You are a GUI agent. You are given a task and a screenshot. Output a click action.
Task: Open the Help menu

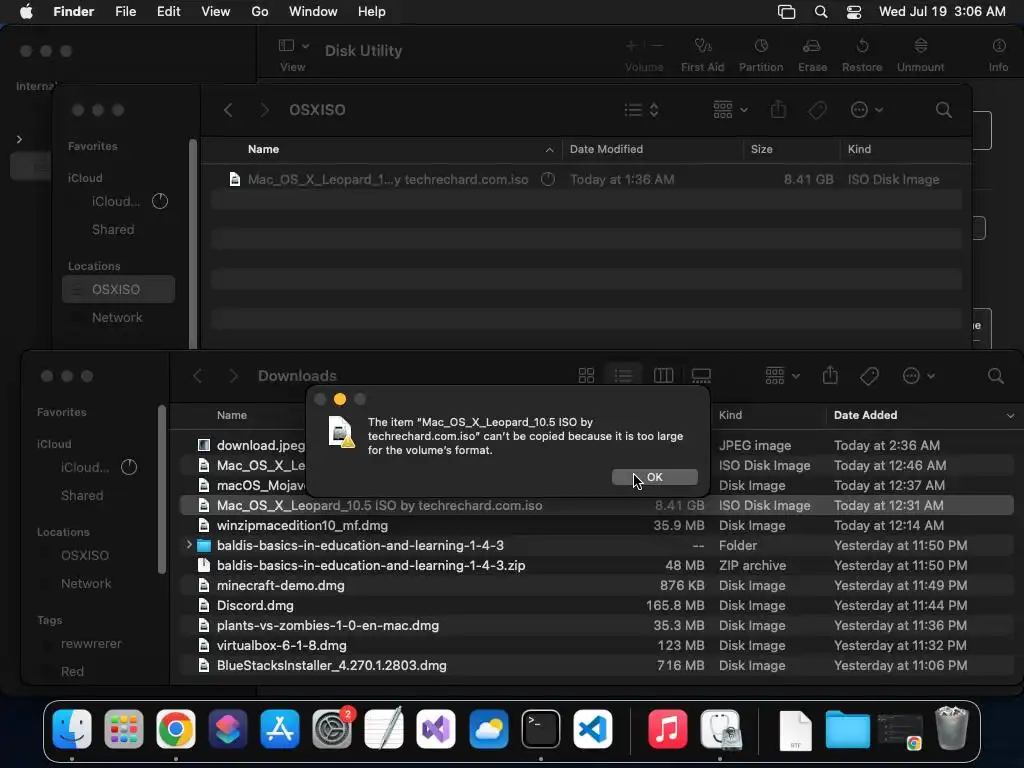coord(372,12)
